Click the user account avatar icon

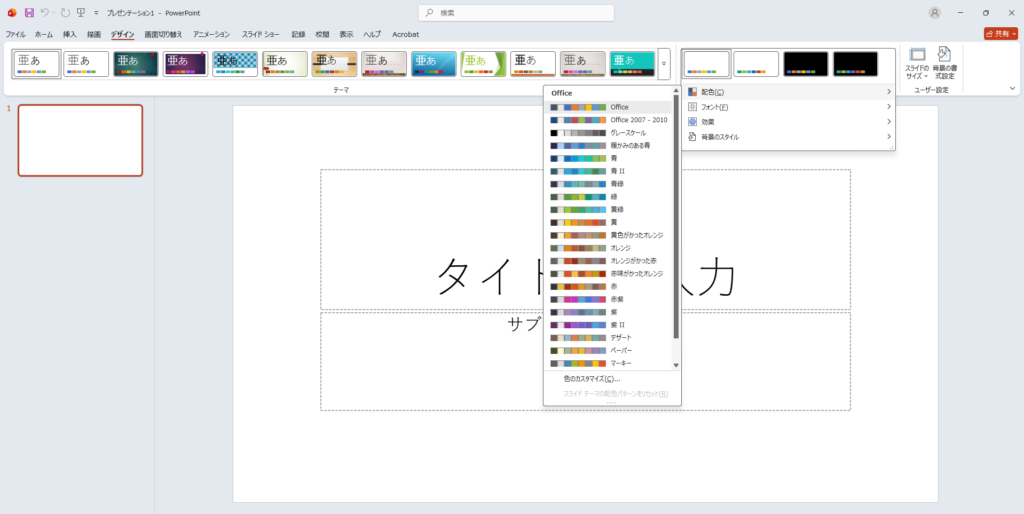tap(934, 13)
